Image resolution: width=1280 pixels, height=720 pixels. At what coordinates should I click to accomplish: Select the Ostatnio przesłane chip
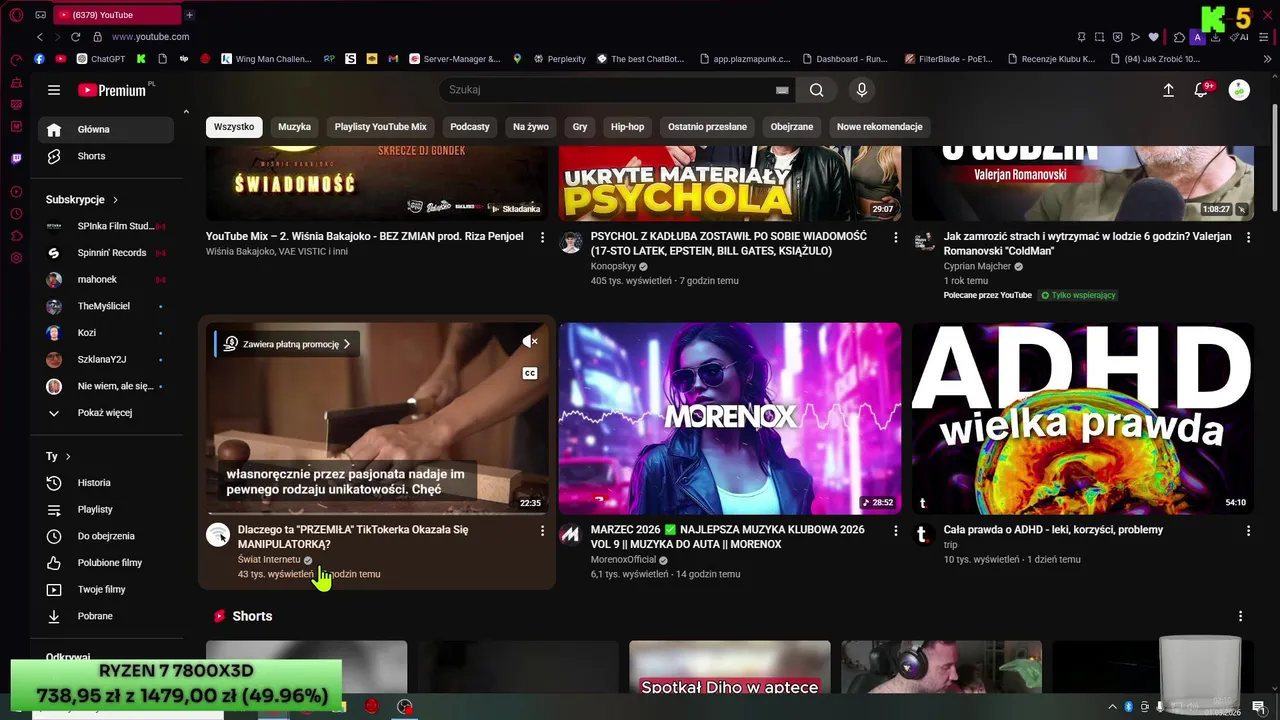coord(707,127)
